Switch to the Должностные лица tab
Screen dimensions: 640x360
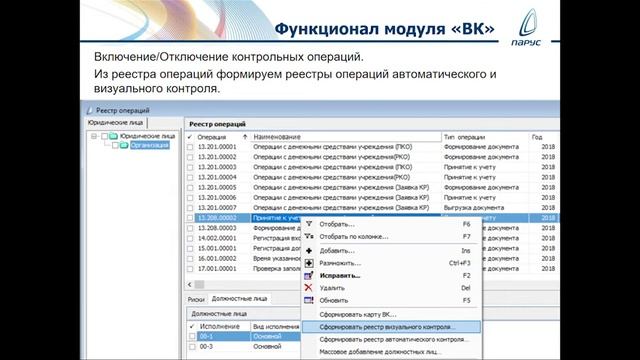239,299
